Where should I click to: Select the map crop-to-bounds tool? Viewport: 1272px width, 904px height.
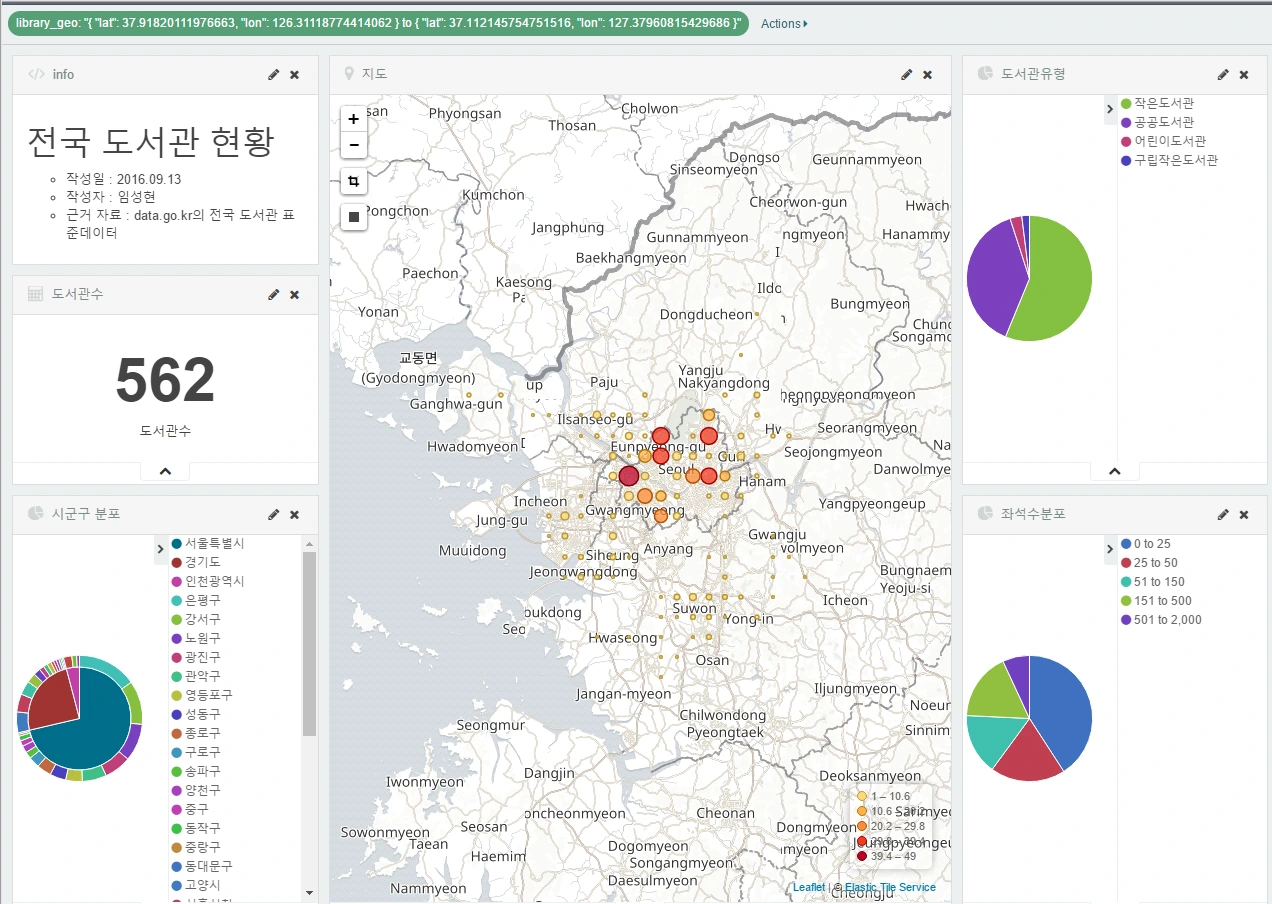[x=354, y=182]
